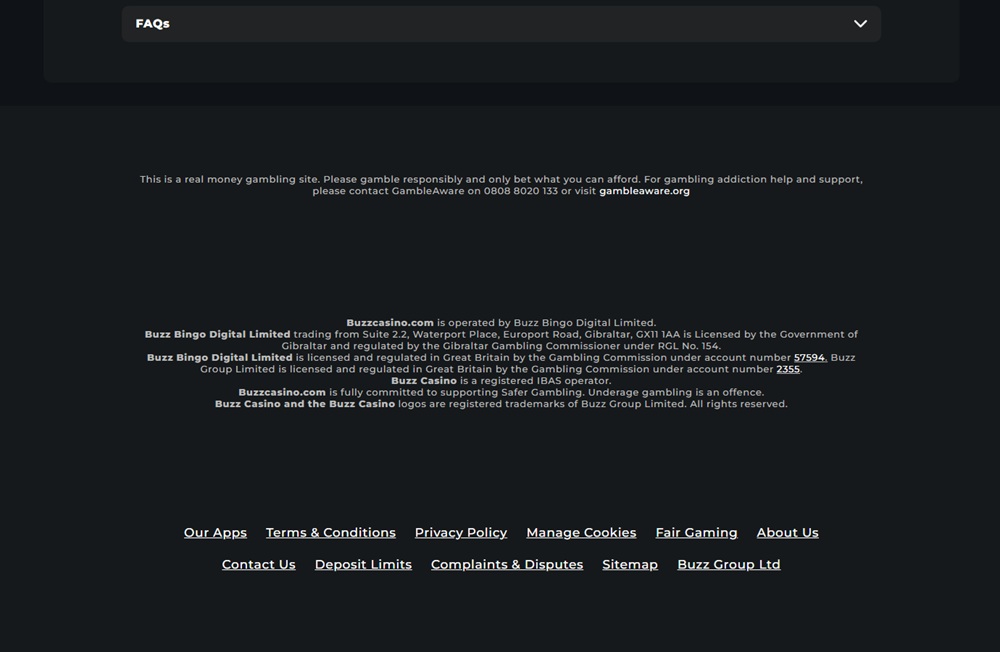1000x652 pixels.
Task: Visit the gambleaware.org link
Action: click(644, 191)
